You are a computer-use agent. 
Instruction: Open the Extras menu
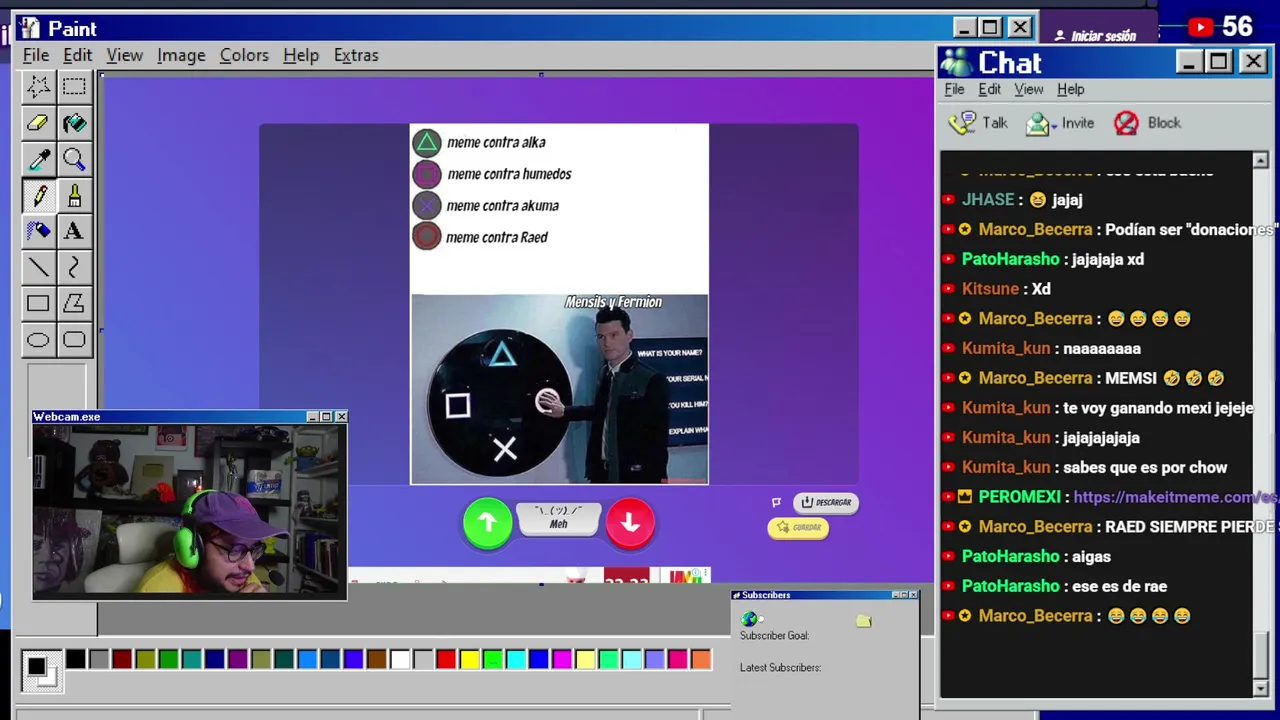[356, 55]
